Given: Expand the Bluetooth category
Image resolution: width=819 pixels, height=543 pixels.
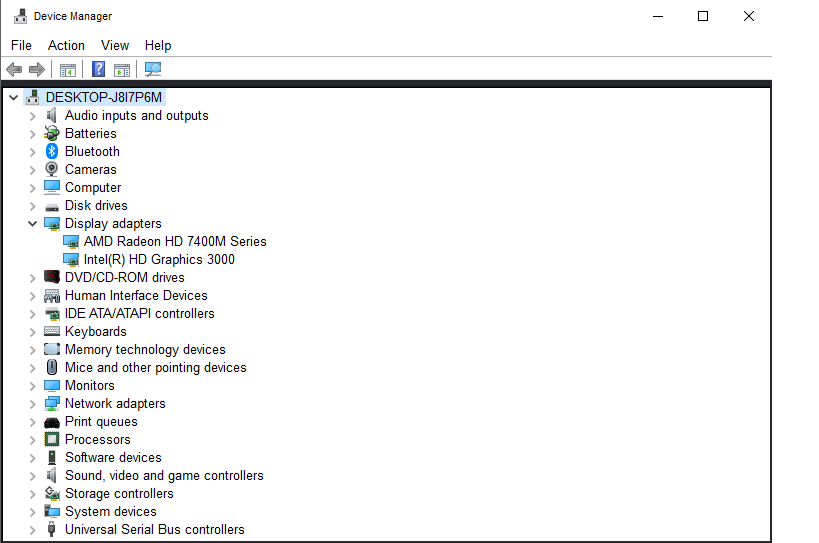Looking at the screenshot, I should [32, 152].
